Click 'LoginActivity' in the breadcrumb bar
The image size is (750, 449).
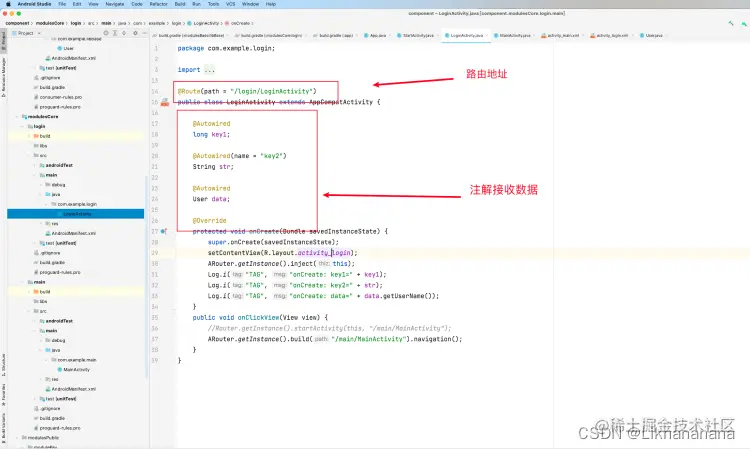206,23
